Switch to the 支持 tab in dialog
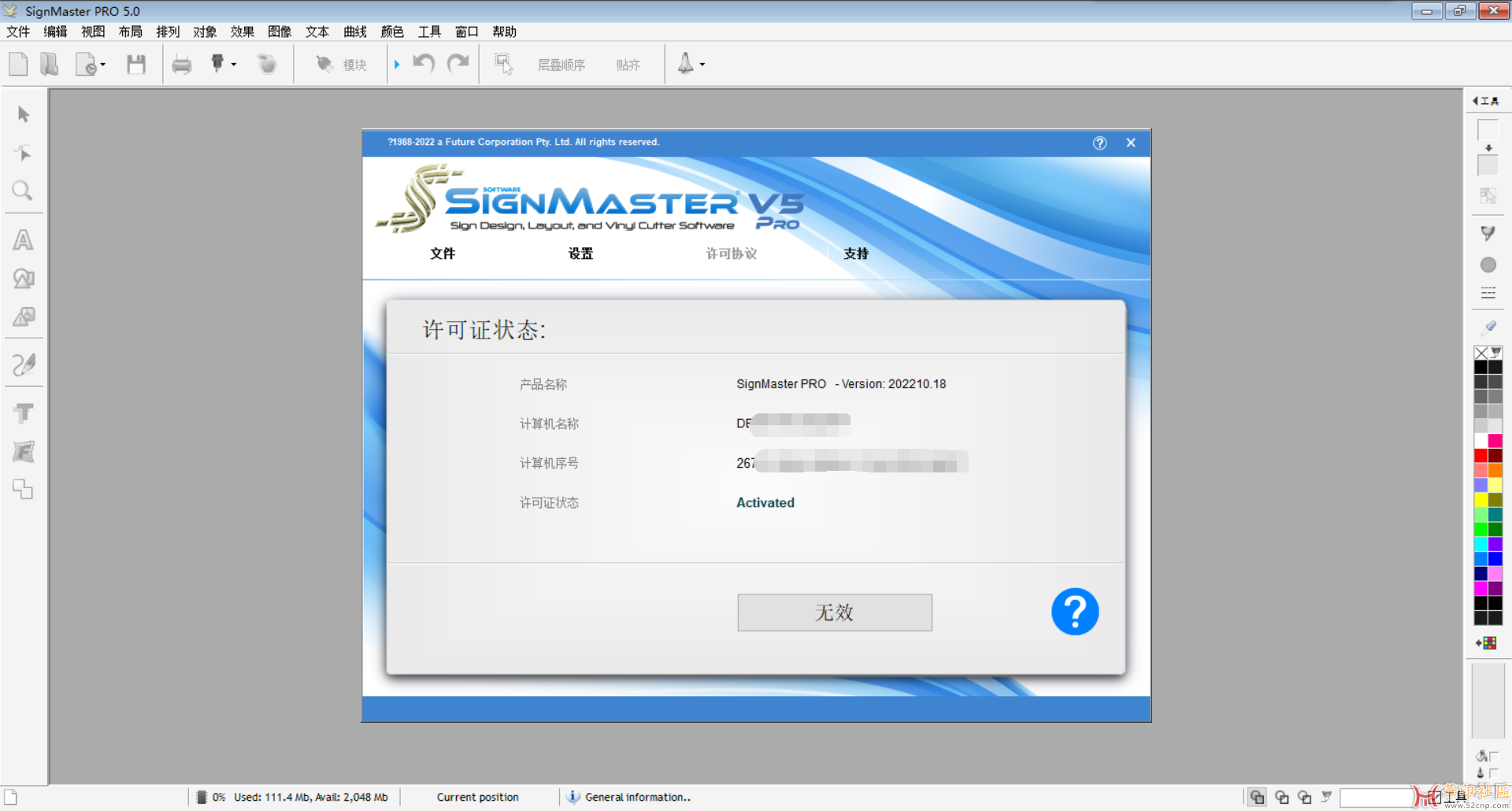1512x811 pixels. [x=856, y=254]
